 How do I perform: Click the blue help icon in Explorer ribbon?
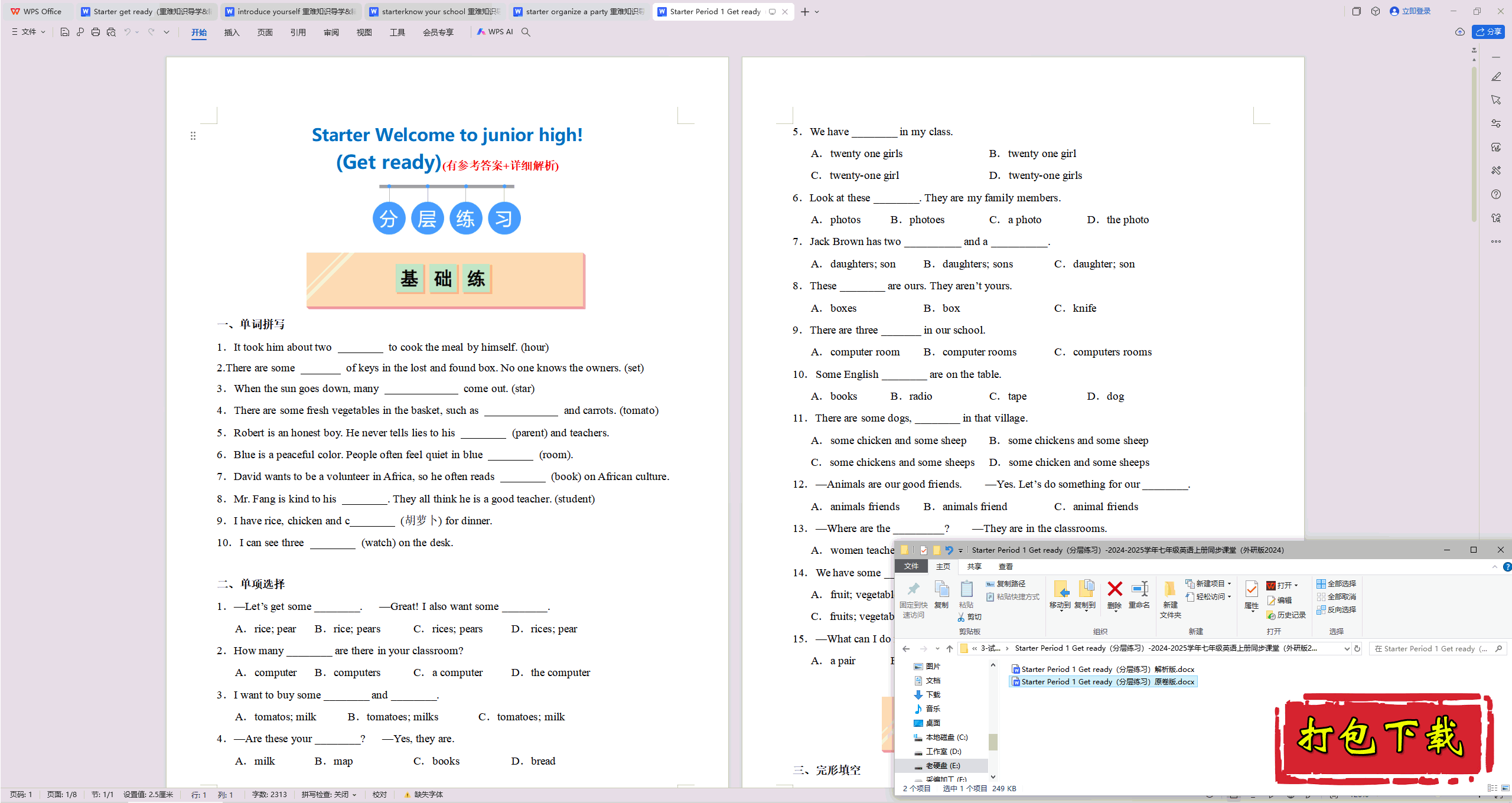[x=1507, y=567]
